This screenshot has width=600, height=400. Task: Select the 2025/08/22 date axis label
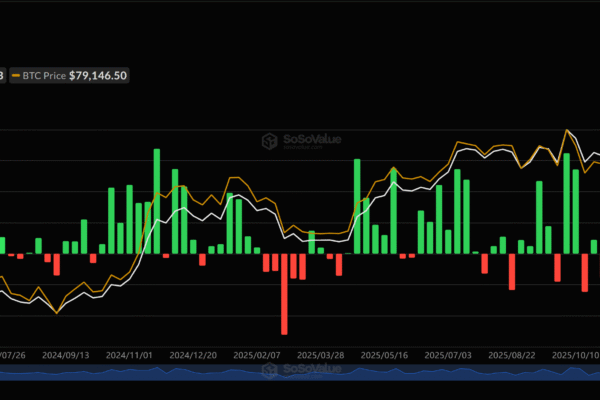[x=512, y=356]
